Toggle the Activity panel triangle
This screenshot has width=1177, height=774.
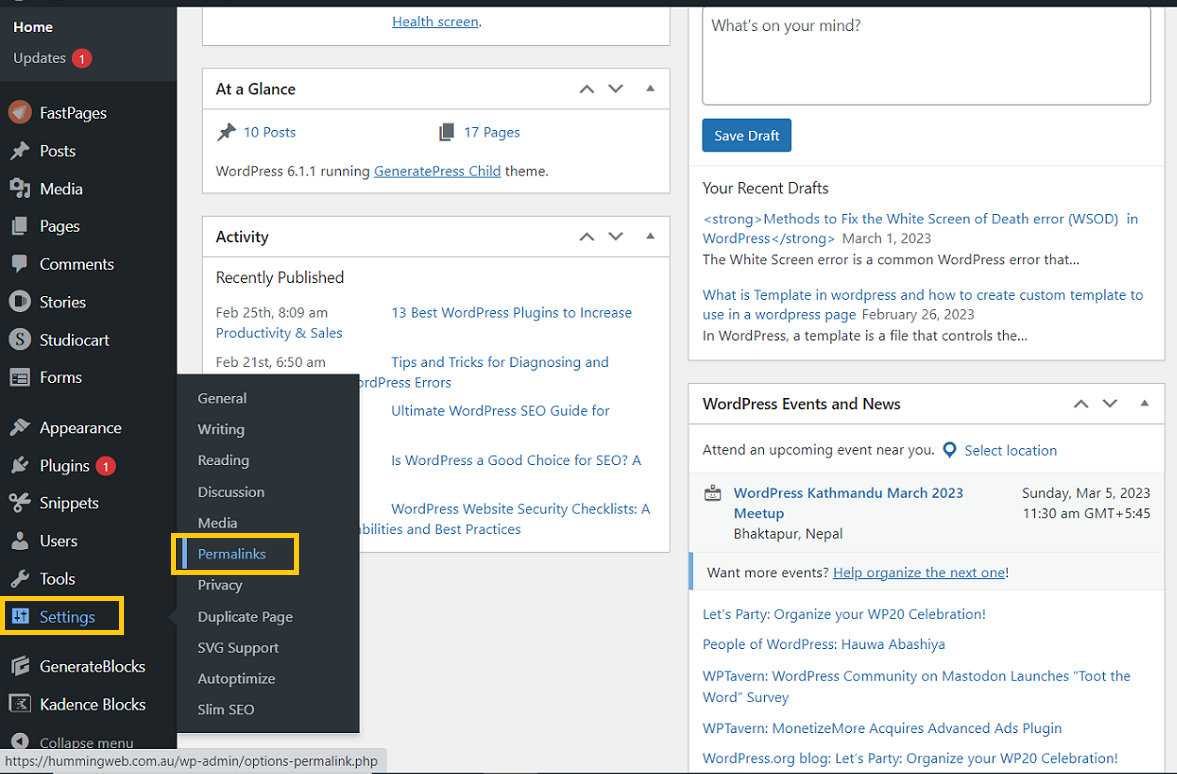[x=651, y=237]
